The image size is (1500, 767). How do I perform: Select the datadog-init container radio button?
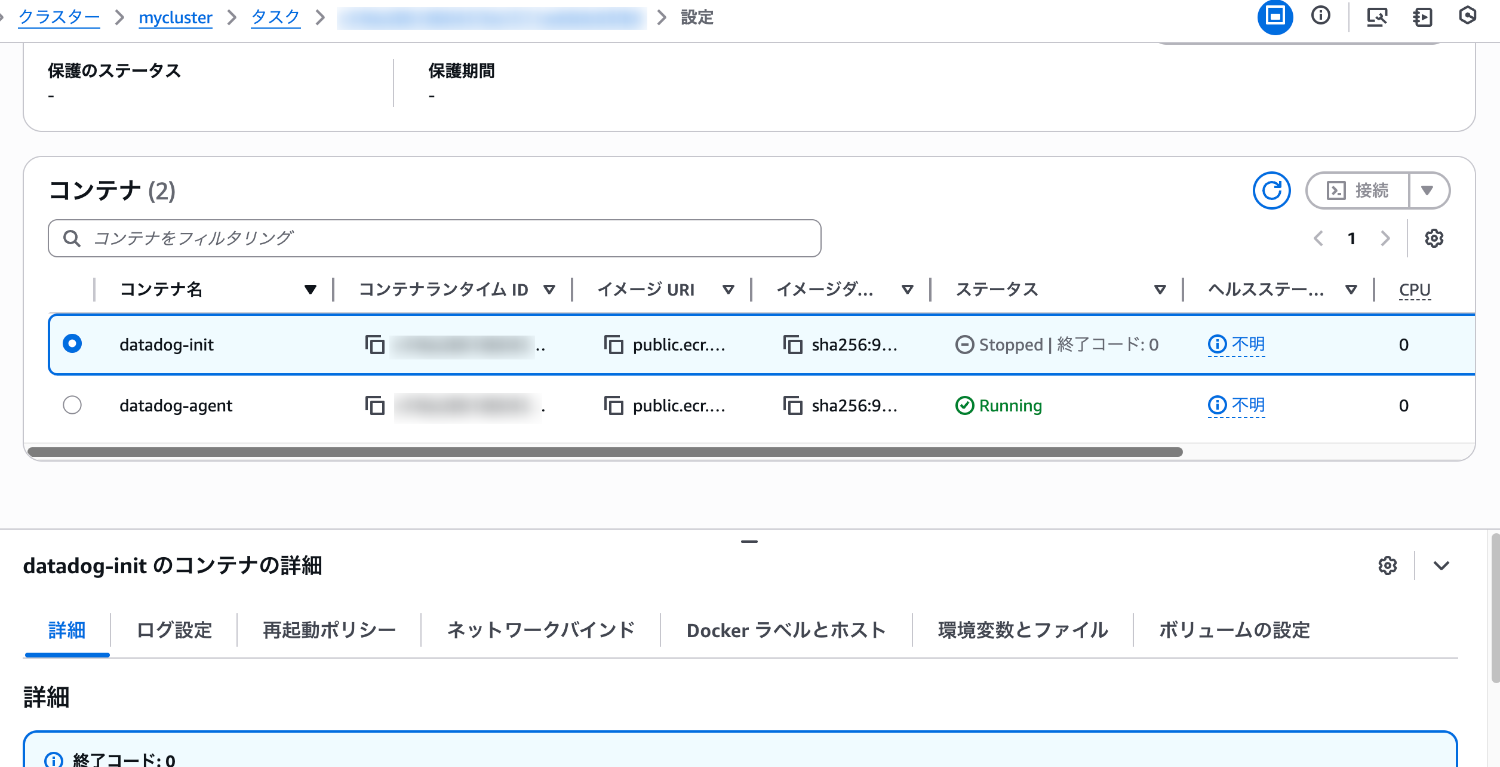[72, 343]
